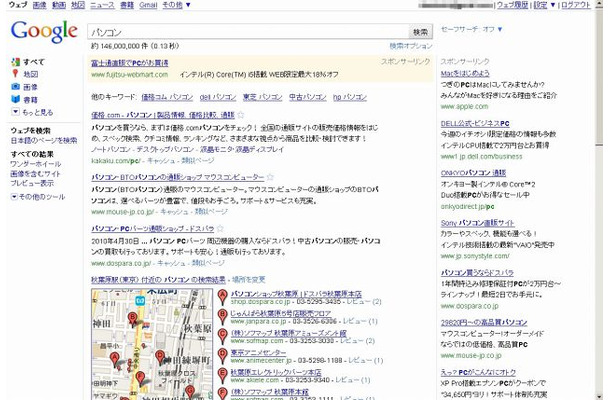Open the セーフサーチ オフ dropdown
Screen dimensions: 610x400
472,29
